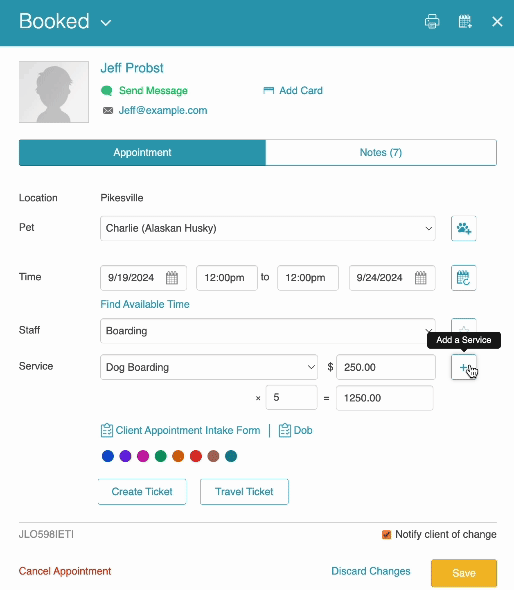The width and height of the screenshot is (514, 590).
Task: Click the Send Message chat icon
Action: (107, 91)
